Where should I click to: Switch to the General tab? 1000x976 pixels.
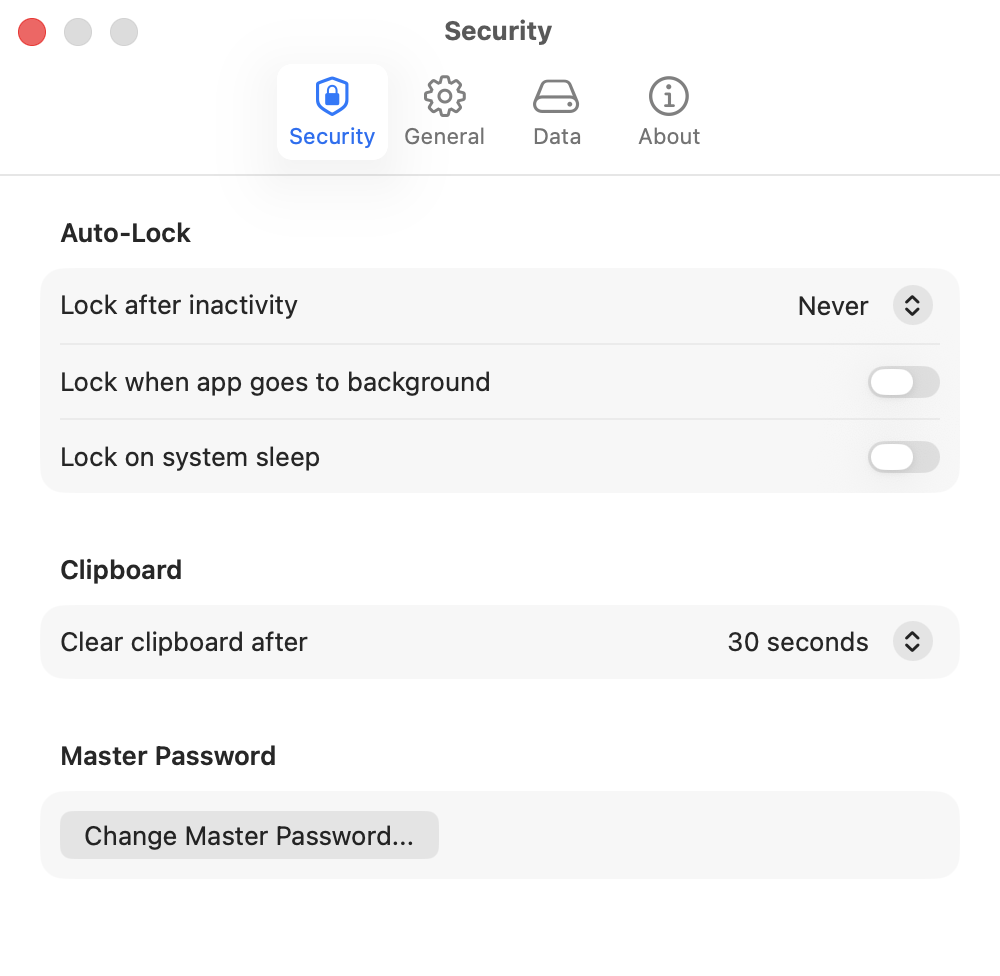[x=444, y=113]
